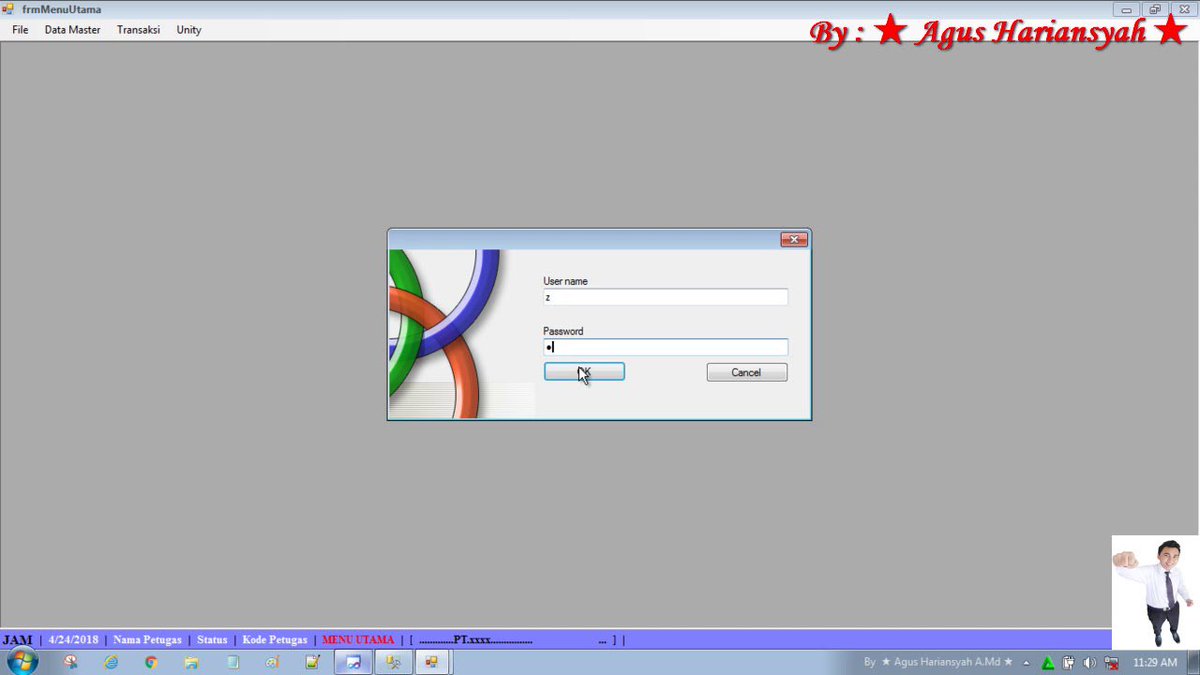Open Windows Explorer from the taskbar
This screenshot has width=1200, height=675.
click(192, 661)
